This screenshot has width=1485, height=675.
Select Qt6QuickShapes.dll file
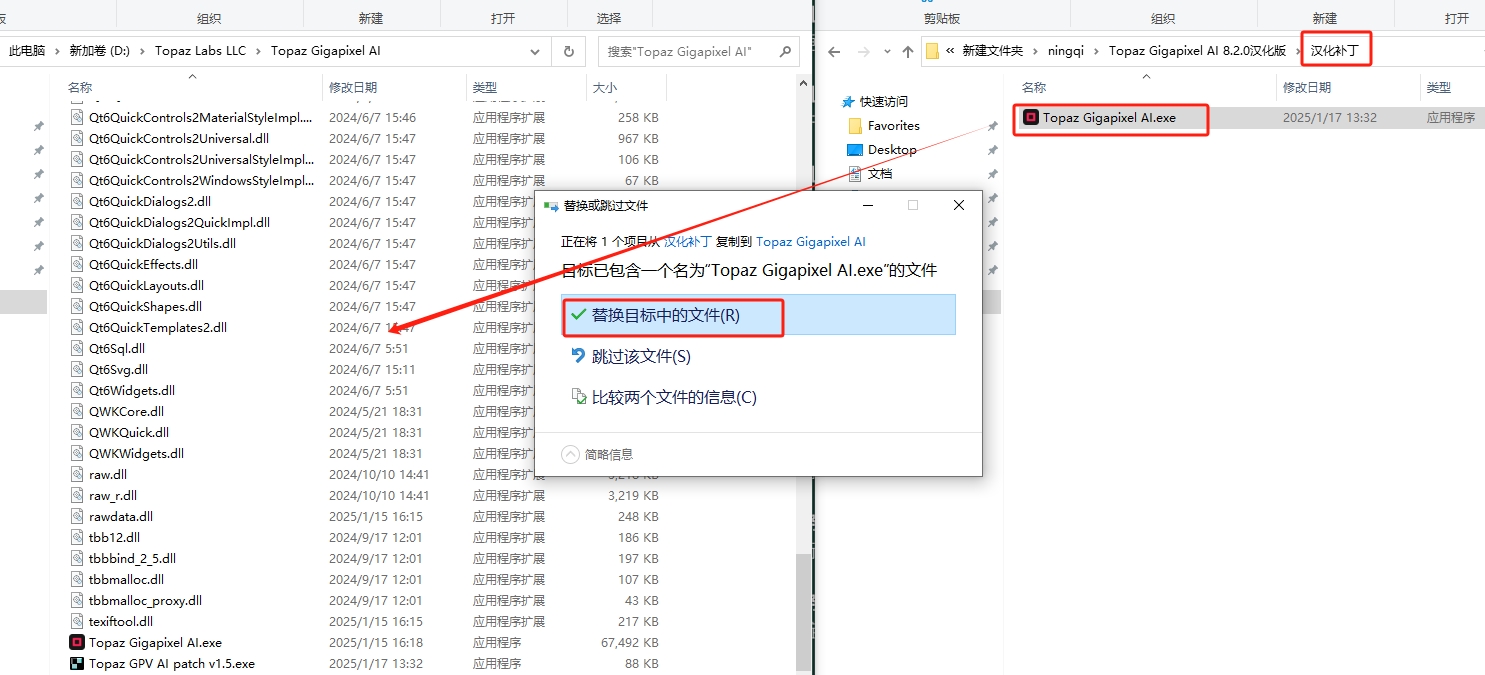(145, 307)
